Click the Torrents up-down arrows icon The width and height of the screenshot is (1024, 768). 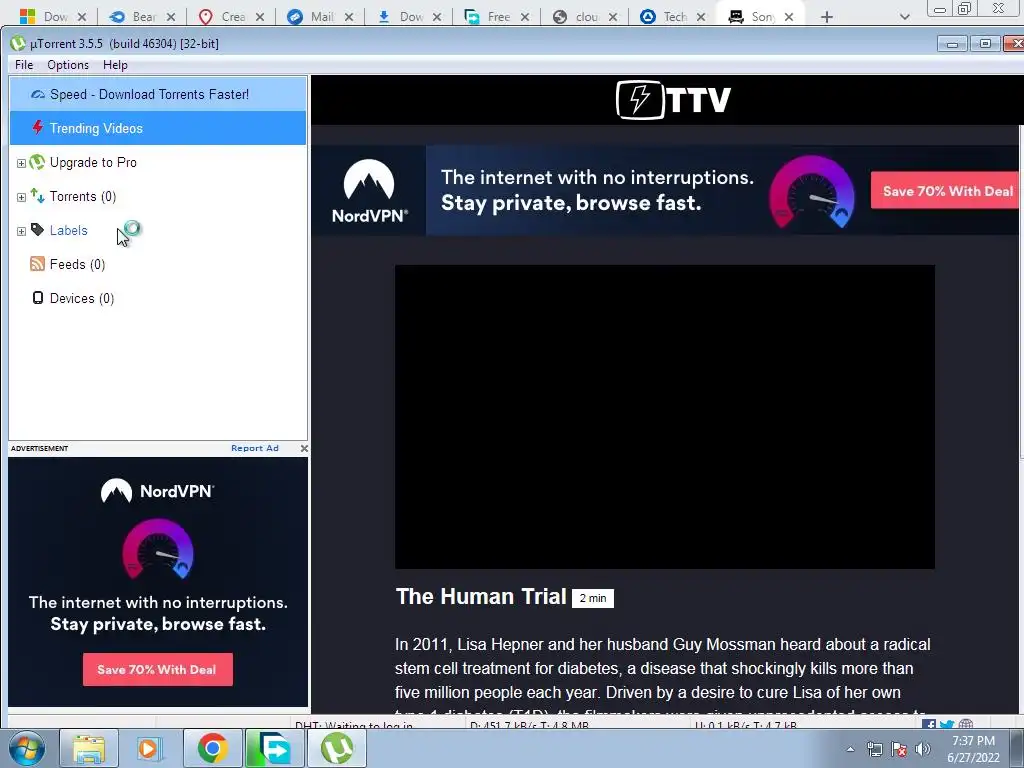[x=37, y=196]
